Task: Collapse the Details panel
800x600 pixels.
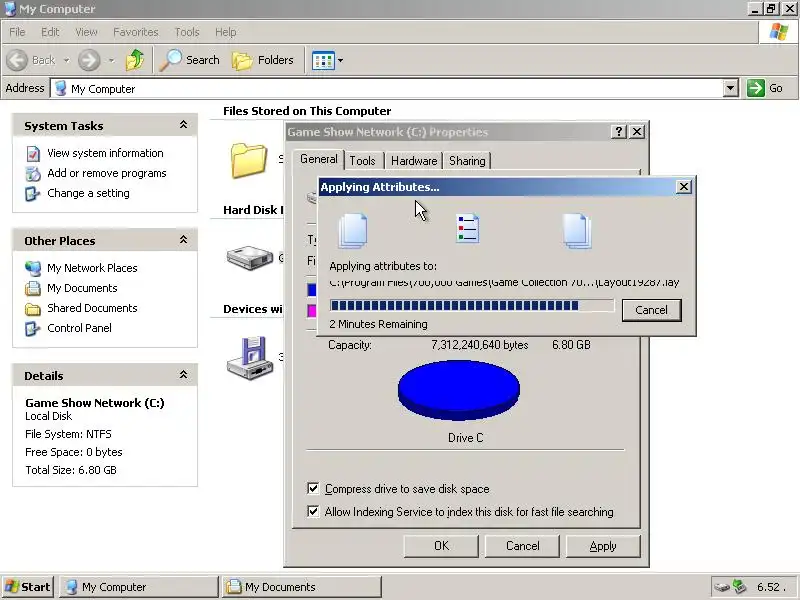Action: point(183,375)
